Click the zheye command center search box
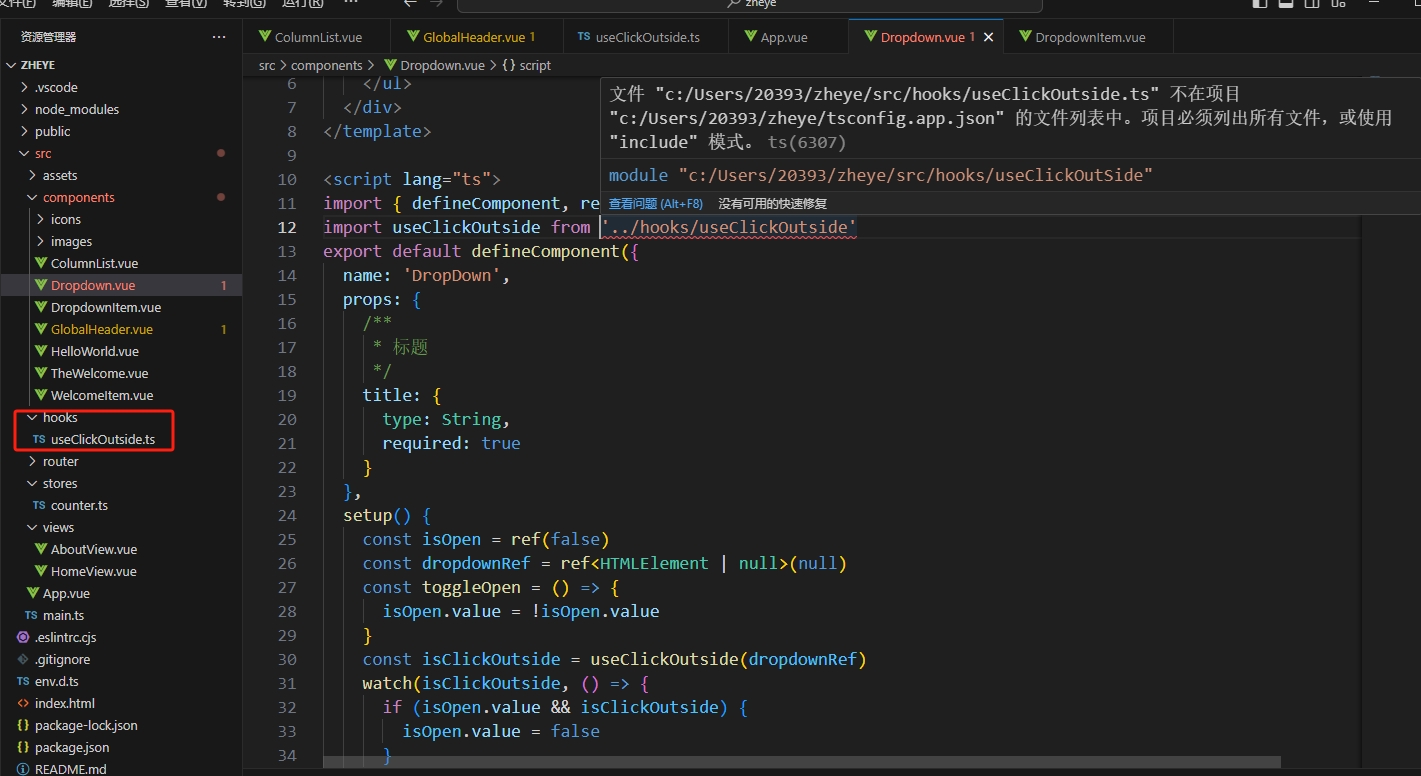The image size is (1421, 776). click(749, 4)
